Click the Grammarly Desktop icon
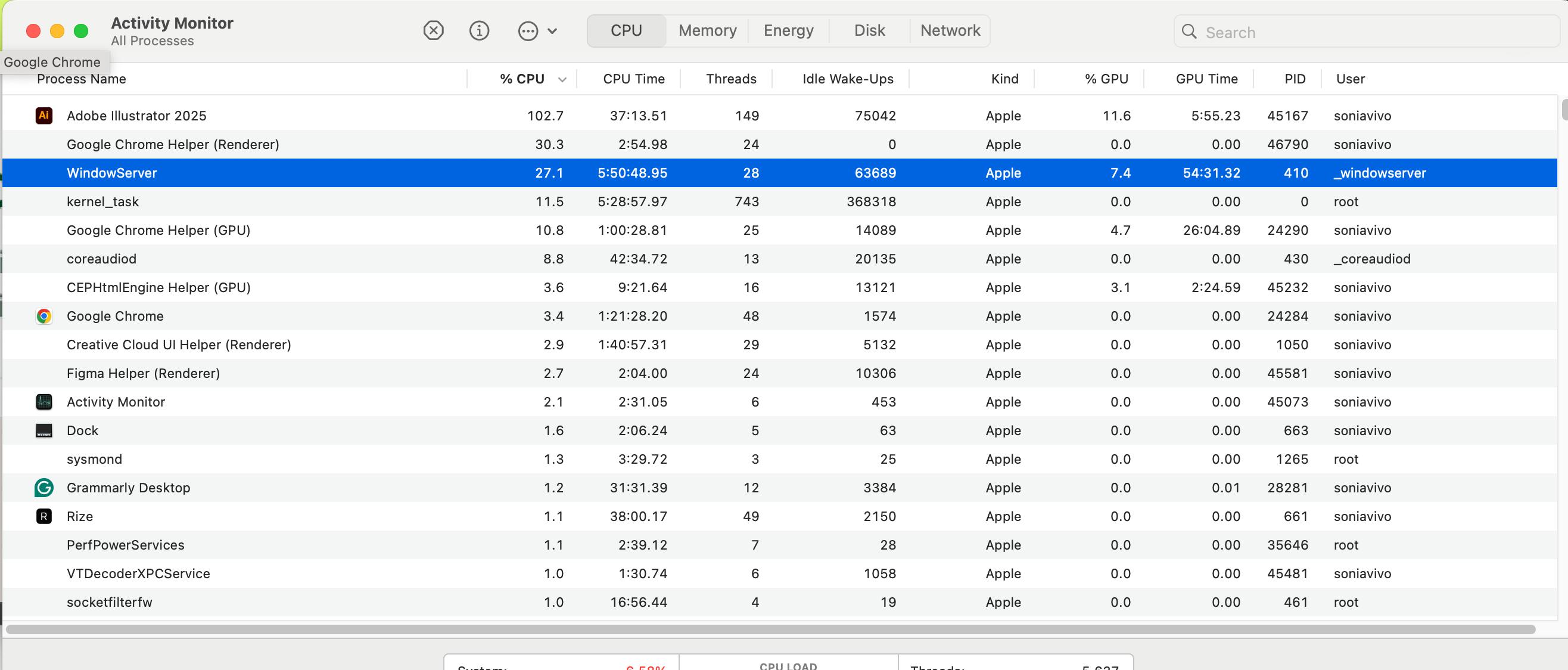The height and width of the screenshot is (670, 1568). 43,487
